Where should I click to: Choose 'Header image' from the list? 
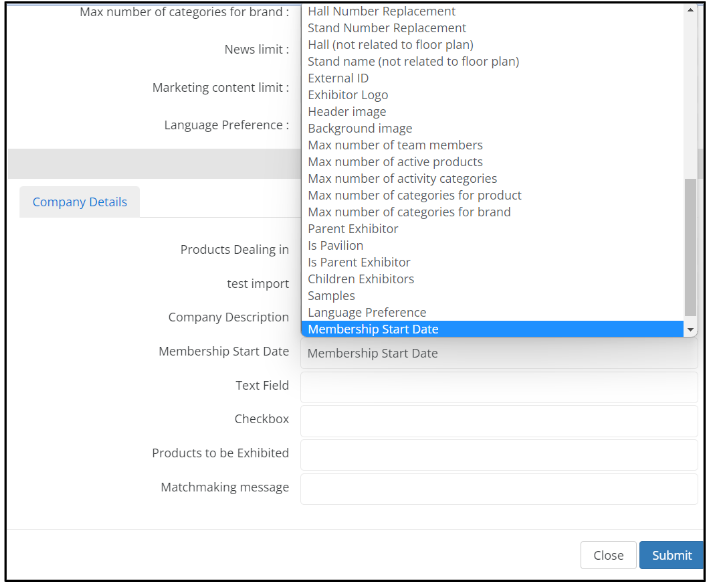coord(346,112)
